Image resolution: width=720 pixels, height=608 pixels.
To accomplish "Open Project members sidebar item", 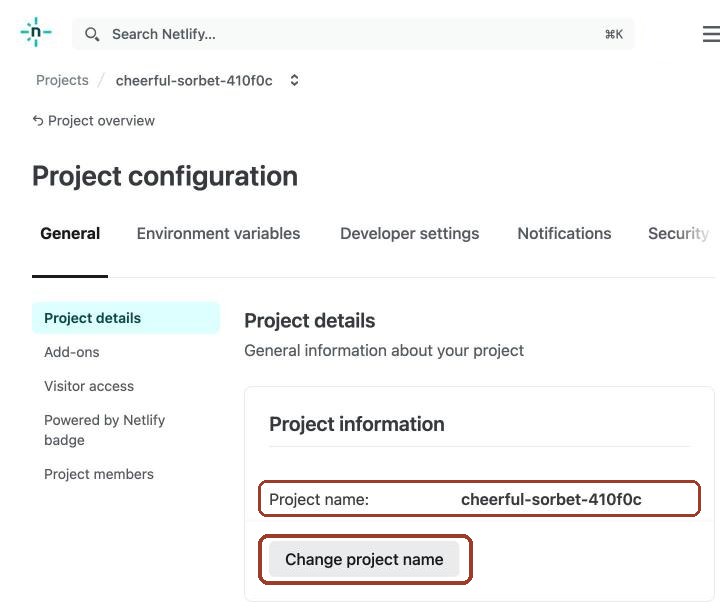I will (x=99, y=474).
